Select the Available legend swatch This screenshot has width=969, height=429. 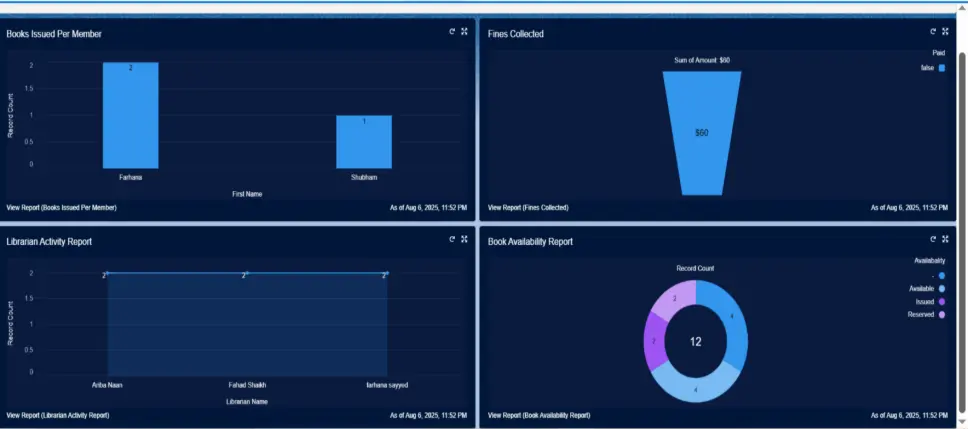(x=941, y=288)
